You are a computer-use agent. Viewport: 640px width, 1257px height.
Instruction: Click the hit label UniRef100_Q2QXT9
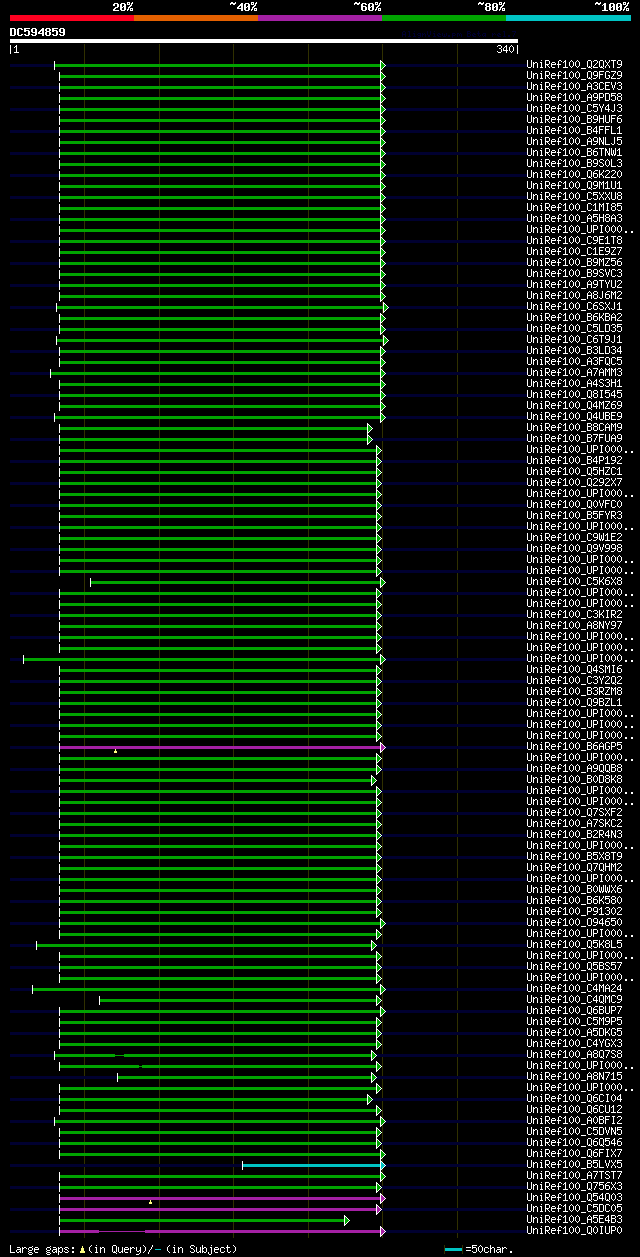574,64
